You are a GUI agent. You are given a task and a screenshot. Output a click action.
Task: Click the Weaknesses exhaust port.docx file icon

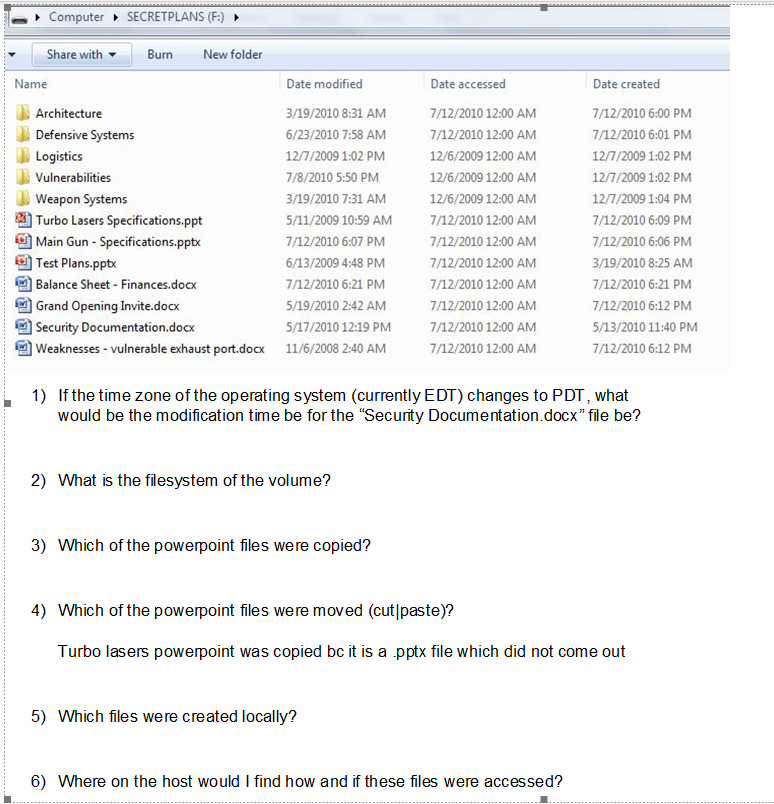click(23, 348)
